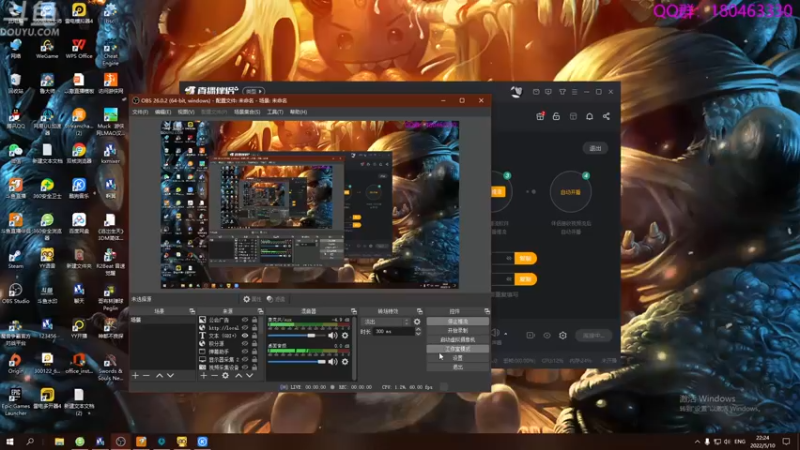The image size is (800, 450).
Task: Adjust the desktop audio volume slider
Action: point(296,362)
